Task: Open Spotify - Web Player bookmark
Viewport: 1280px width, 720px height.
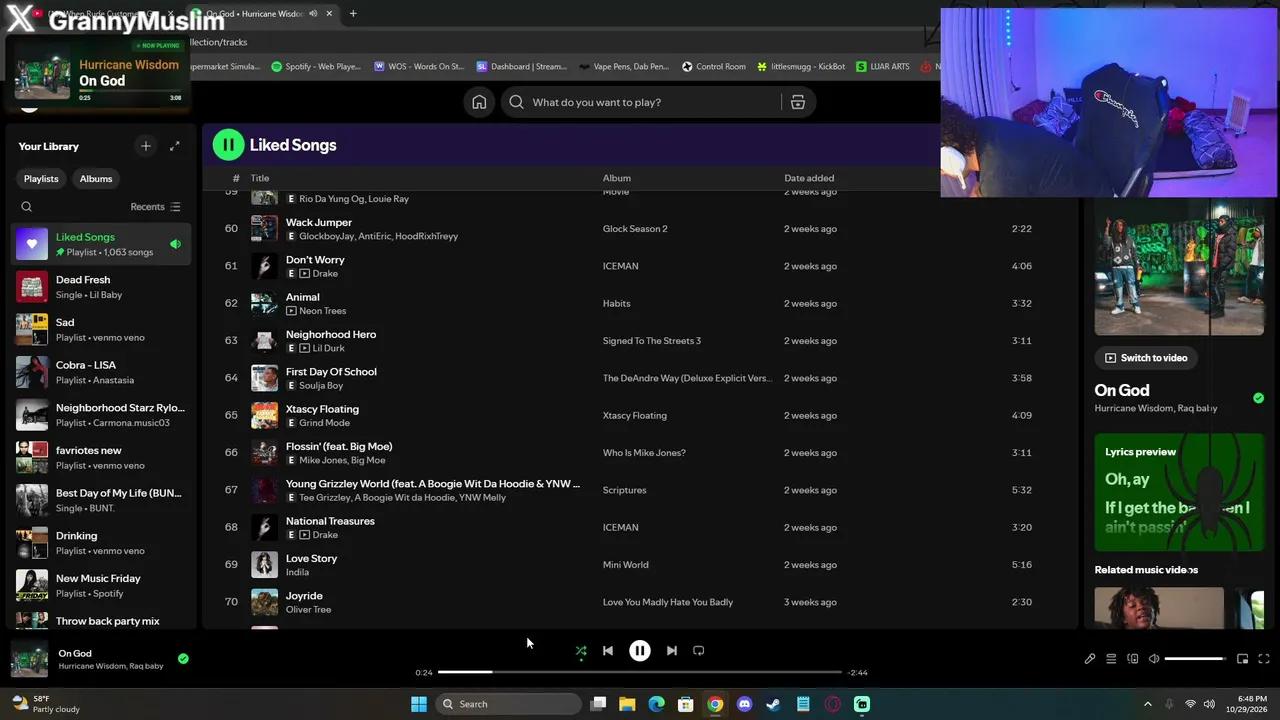Action: pyautogui.click(x=316, y=67)
